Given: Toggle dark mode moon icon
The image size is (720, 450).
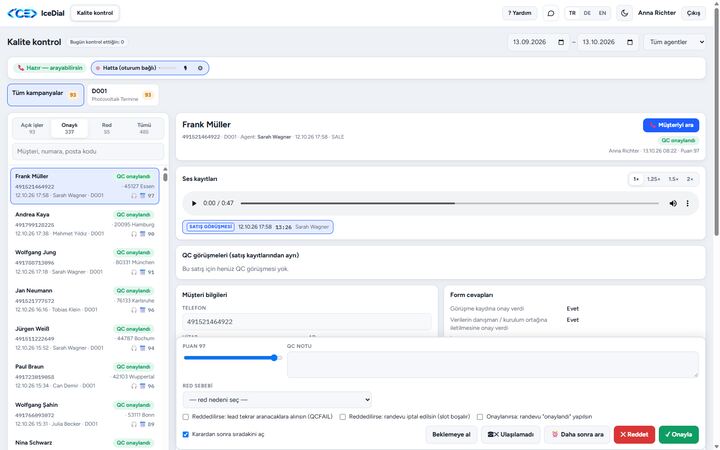Looking at the screenshot, I should pos(624,13).
